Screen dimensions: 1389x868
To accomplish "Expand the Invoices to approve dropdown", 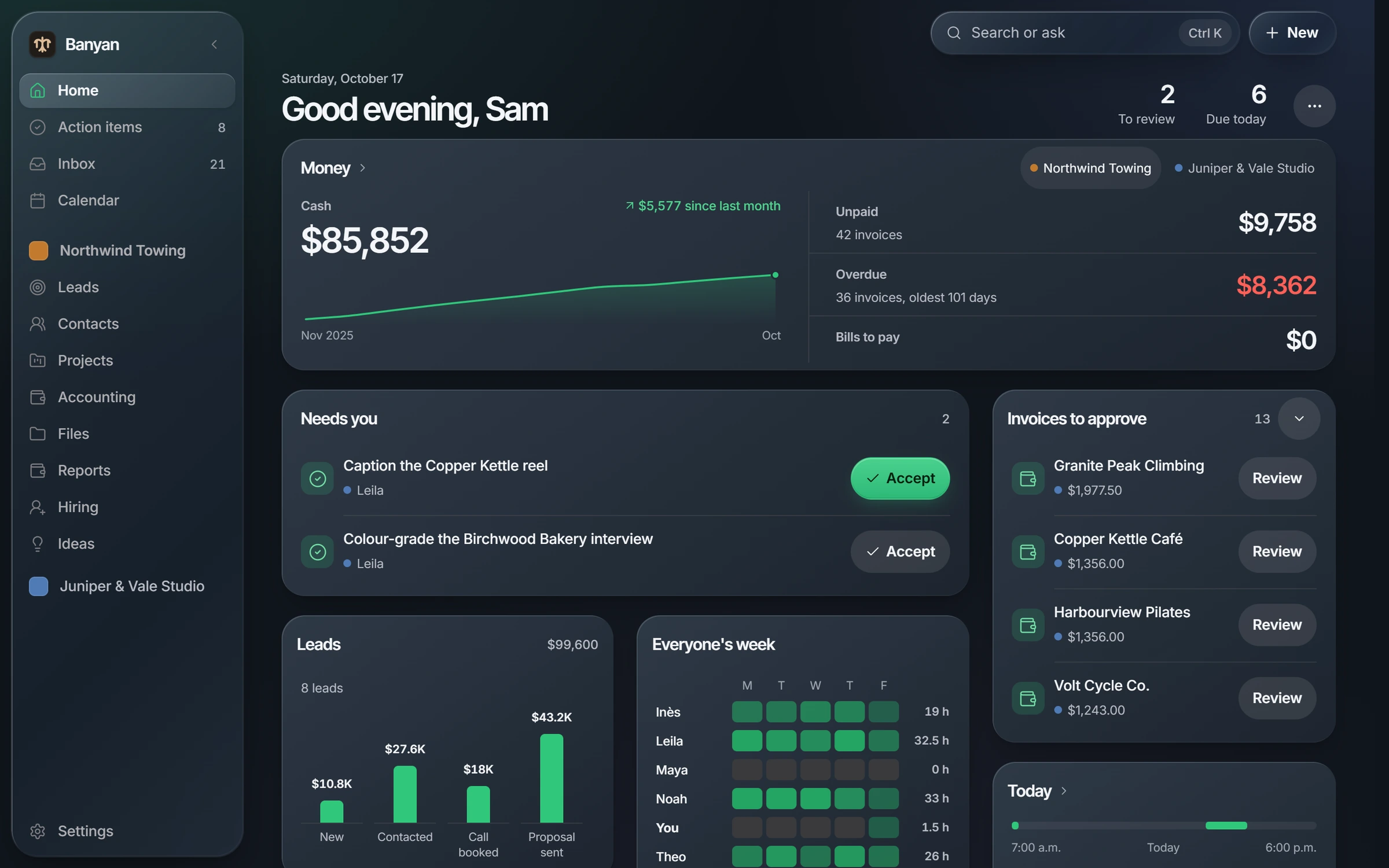I will coord(1299,418).
